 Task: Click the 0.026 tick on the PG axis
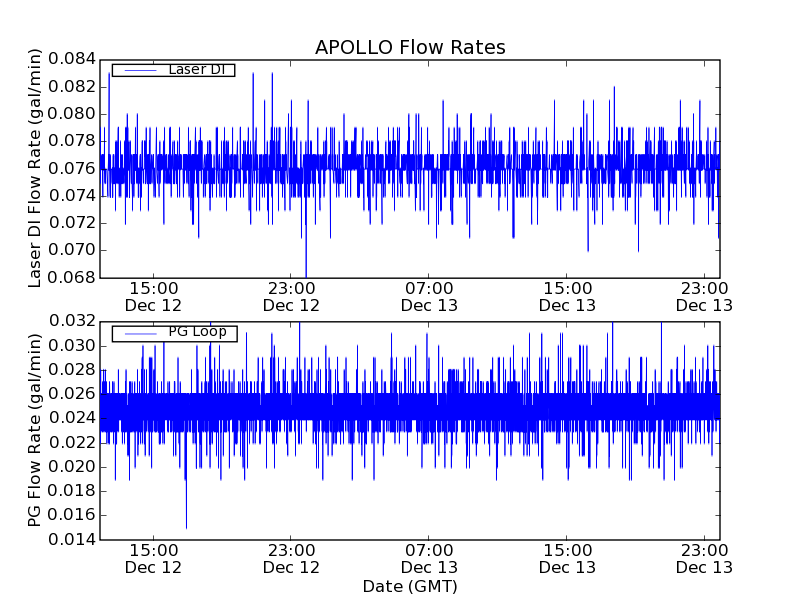click(x=72, y=394)
